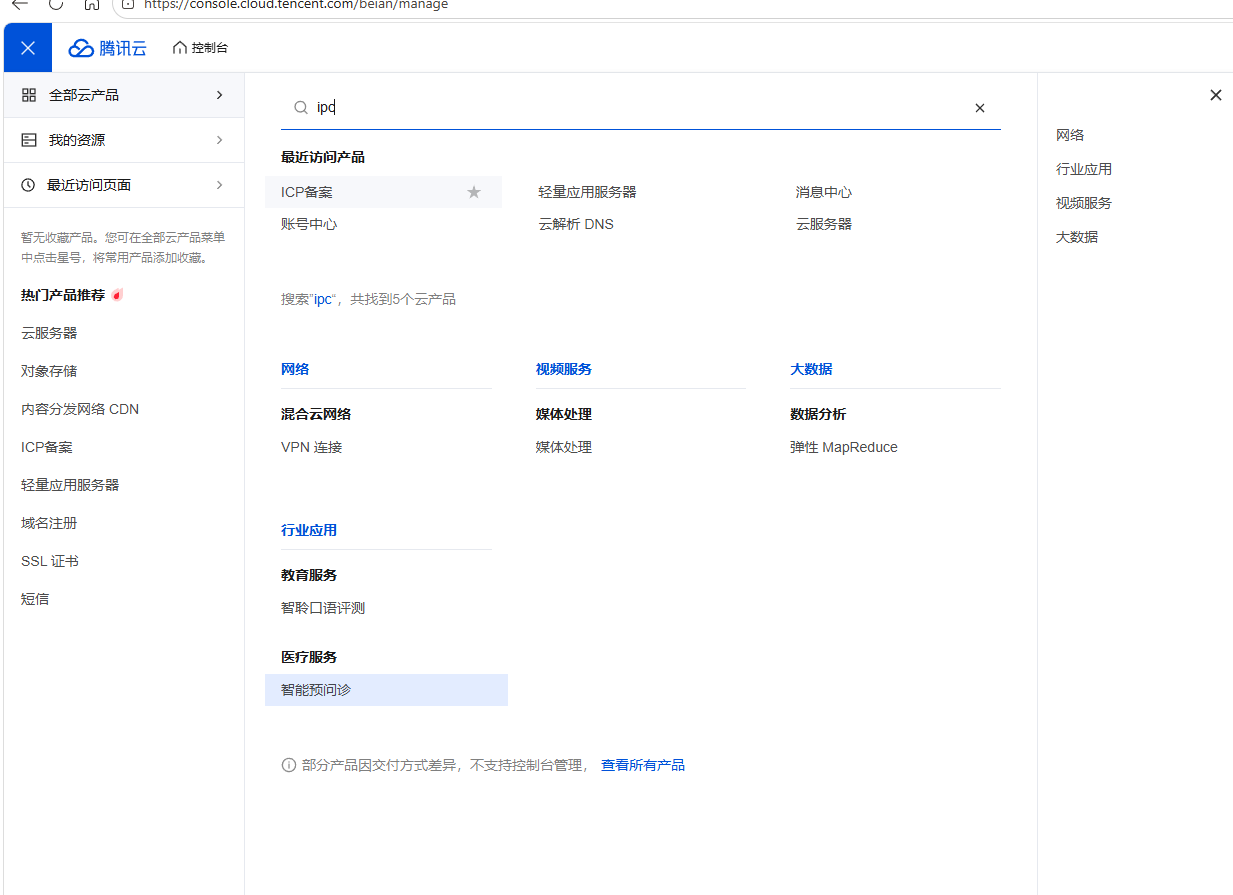Click the browser back arrow
1233x895 pixels.
(20, 5)
